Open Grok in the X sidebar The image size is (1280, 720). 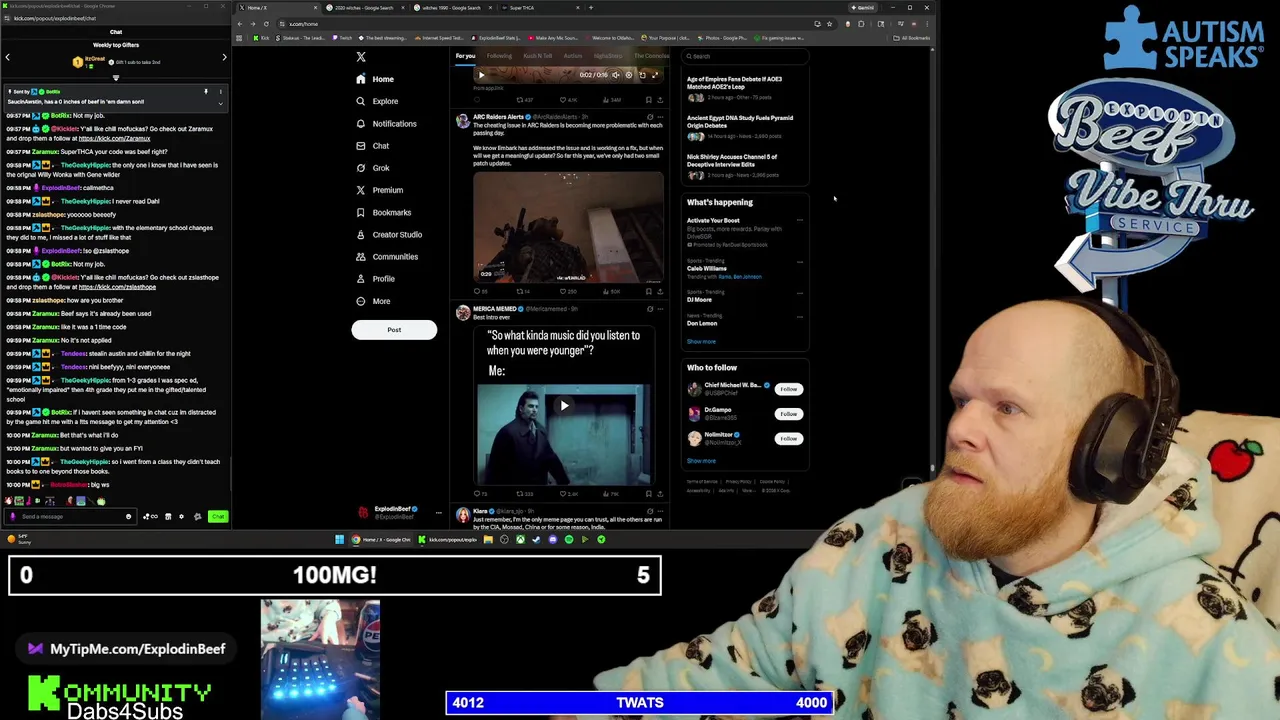point(373,168)
